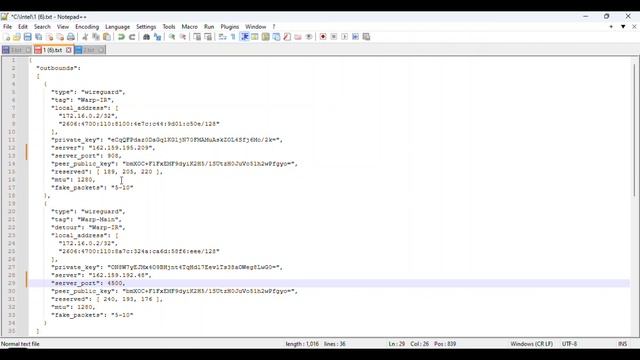Open the Settings menu
Image resolution: width=640 pixels, height=360 pixels.
click(146, 27)
